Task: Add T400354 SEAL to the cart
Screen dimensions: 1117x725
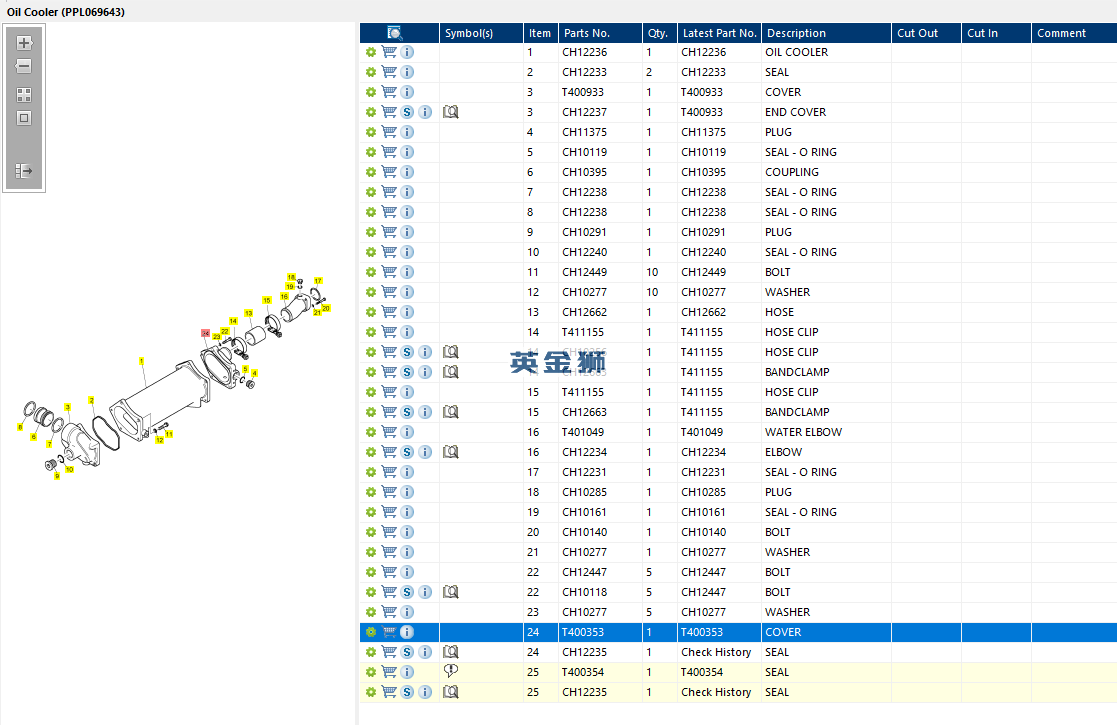Action: 389,672
